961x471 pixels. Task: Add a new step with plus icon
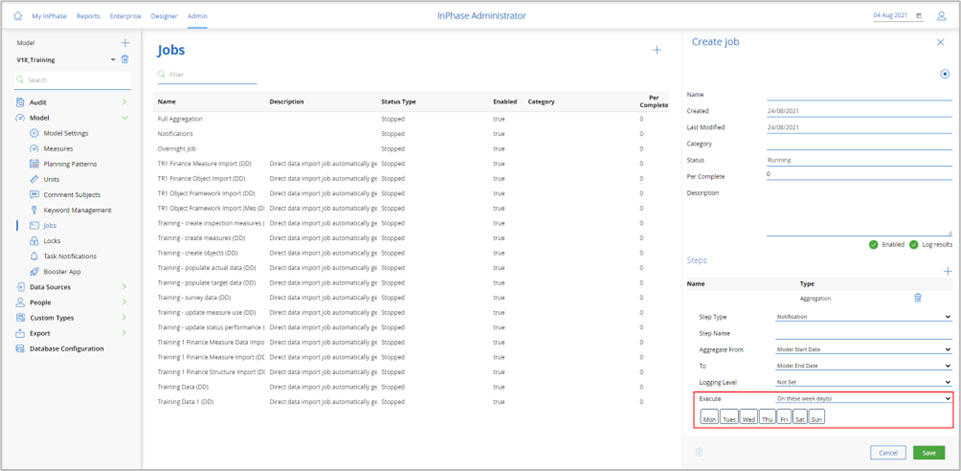click(x=947, y=271)
